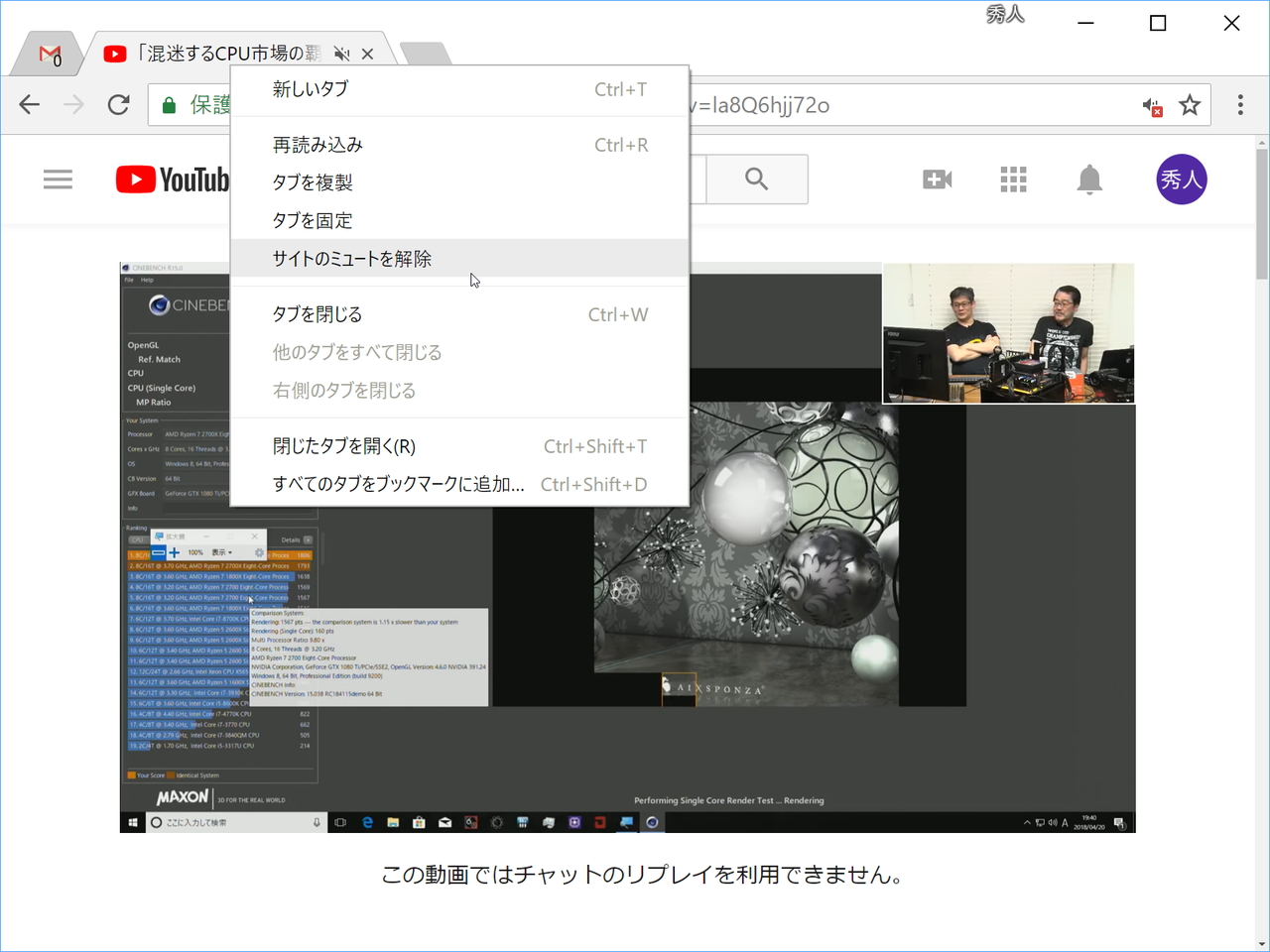Select 新しいタブ from the context menu
This screenshot has height=952, width=1270.
pyautogui.click(x=459, y=89)
